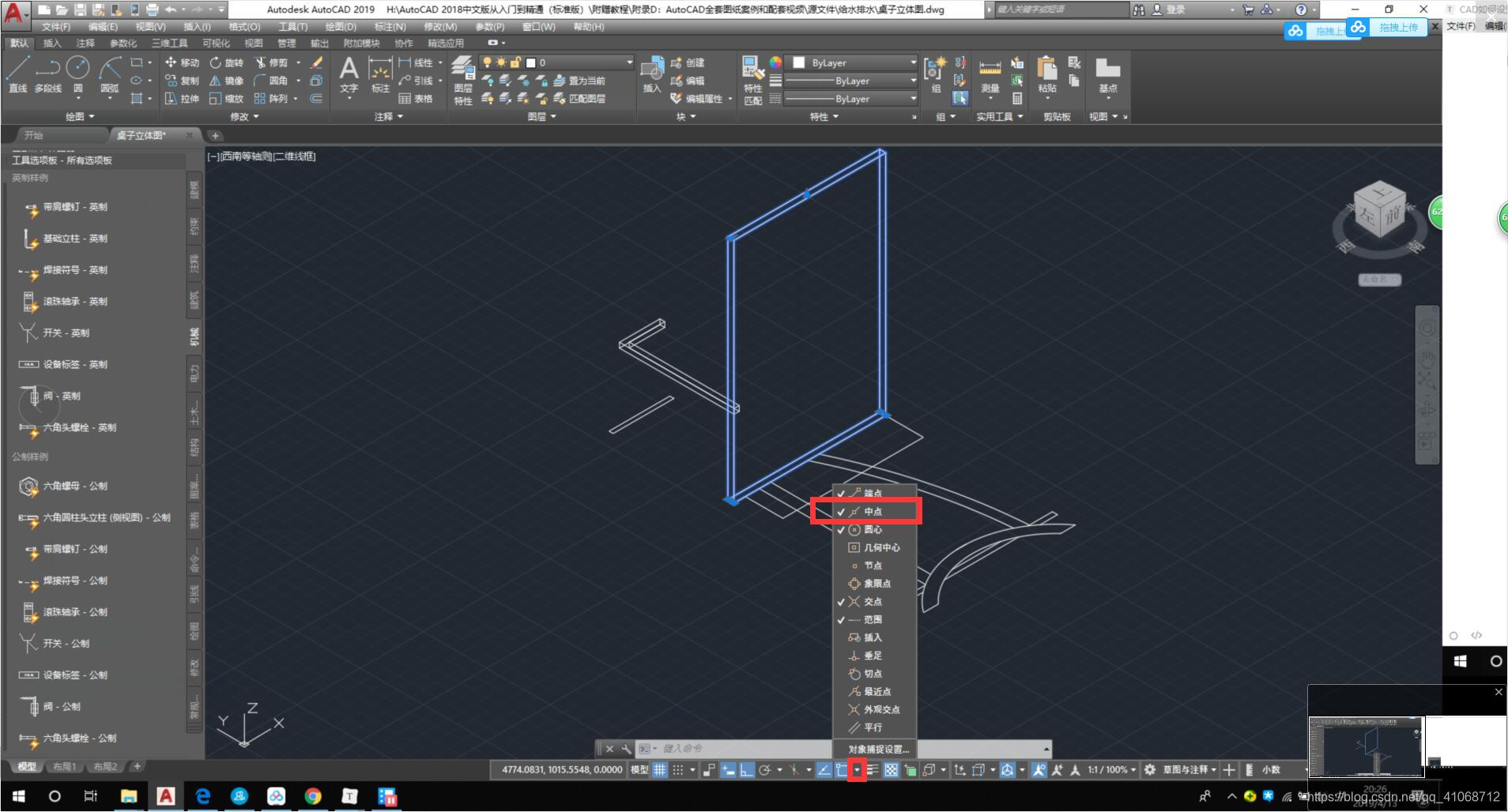Click the ViewCube in the drawing area

[1379, 211]
